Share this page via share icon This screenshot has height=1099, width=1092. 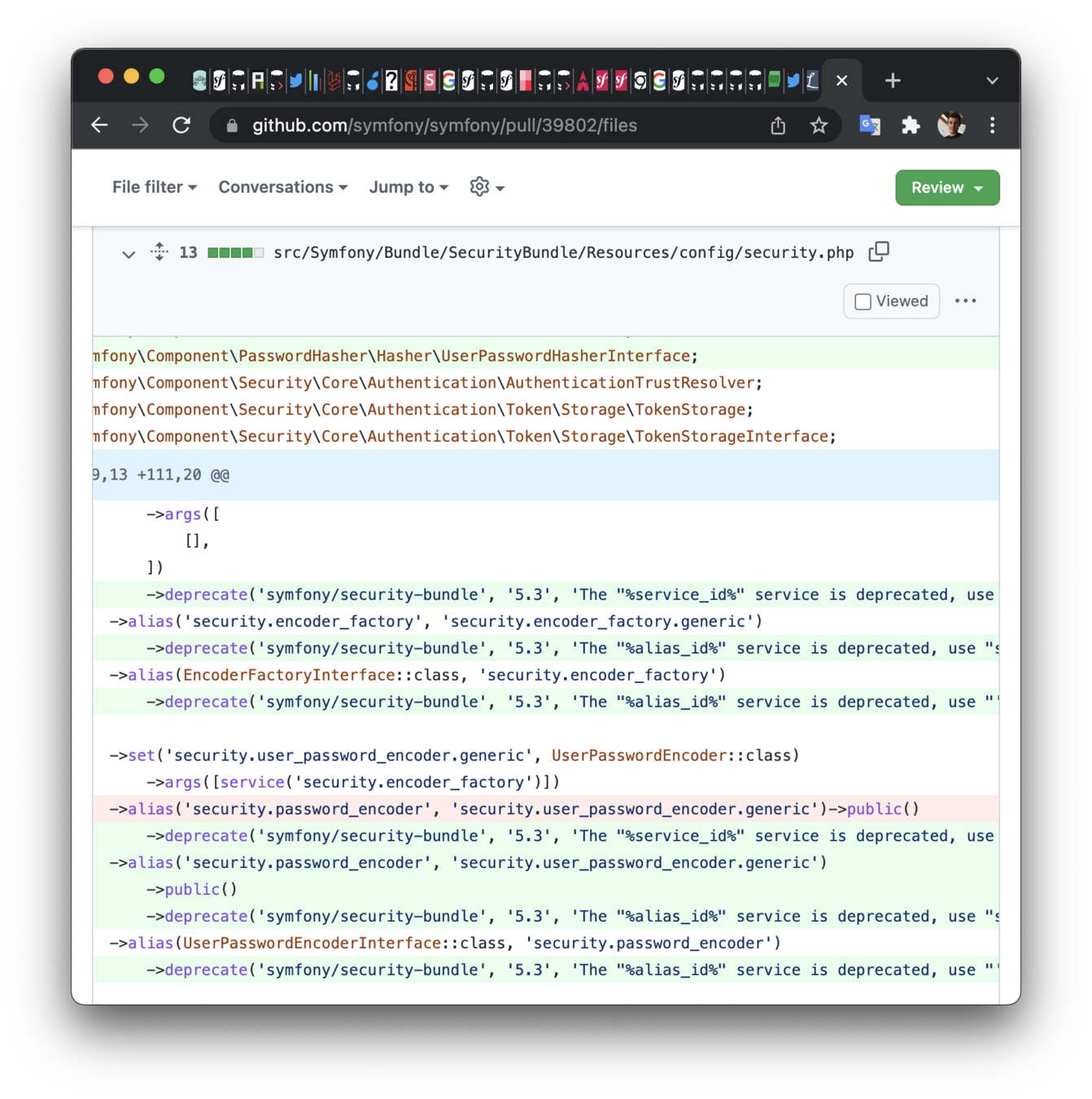click(x=778, y=125)
